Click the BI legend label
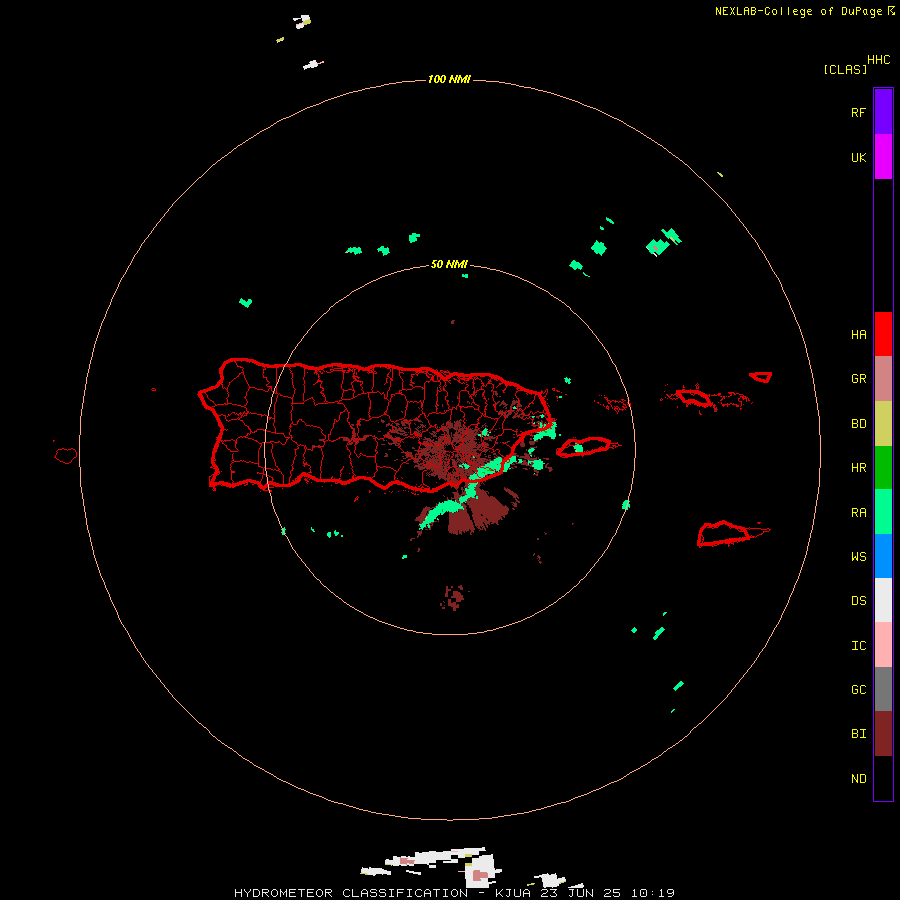 click(x=858, y=734)
